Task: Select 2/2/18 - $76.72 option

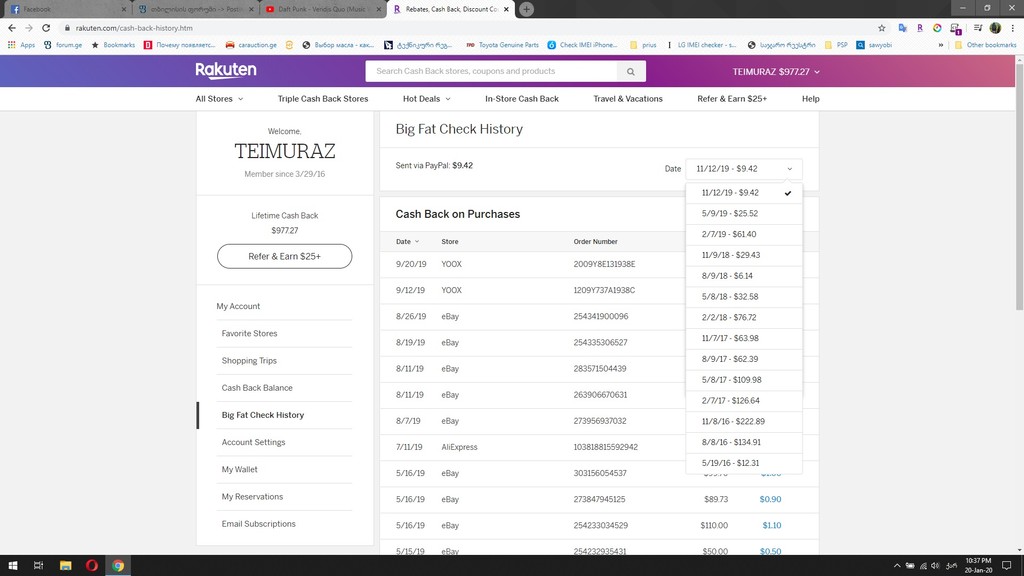Action: tap(744, 317)
